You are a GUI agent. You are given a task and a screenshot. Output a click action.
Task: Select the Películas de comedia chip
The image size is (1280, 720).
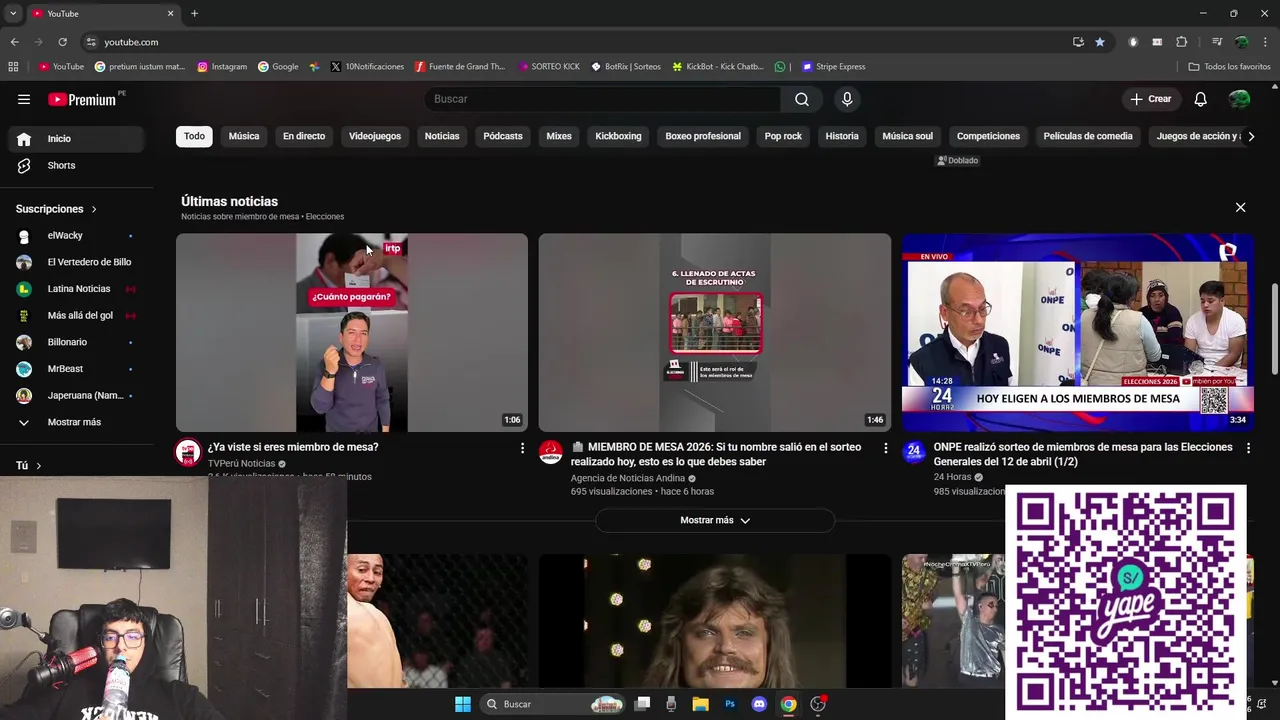1088,136
